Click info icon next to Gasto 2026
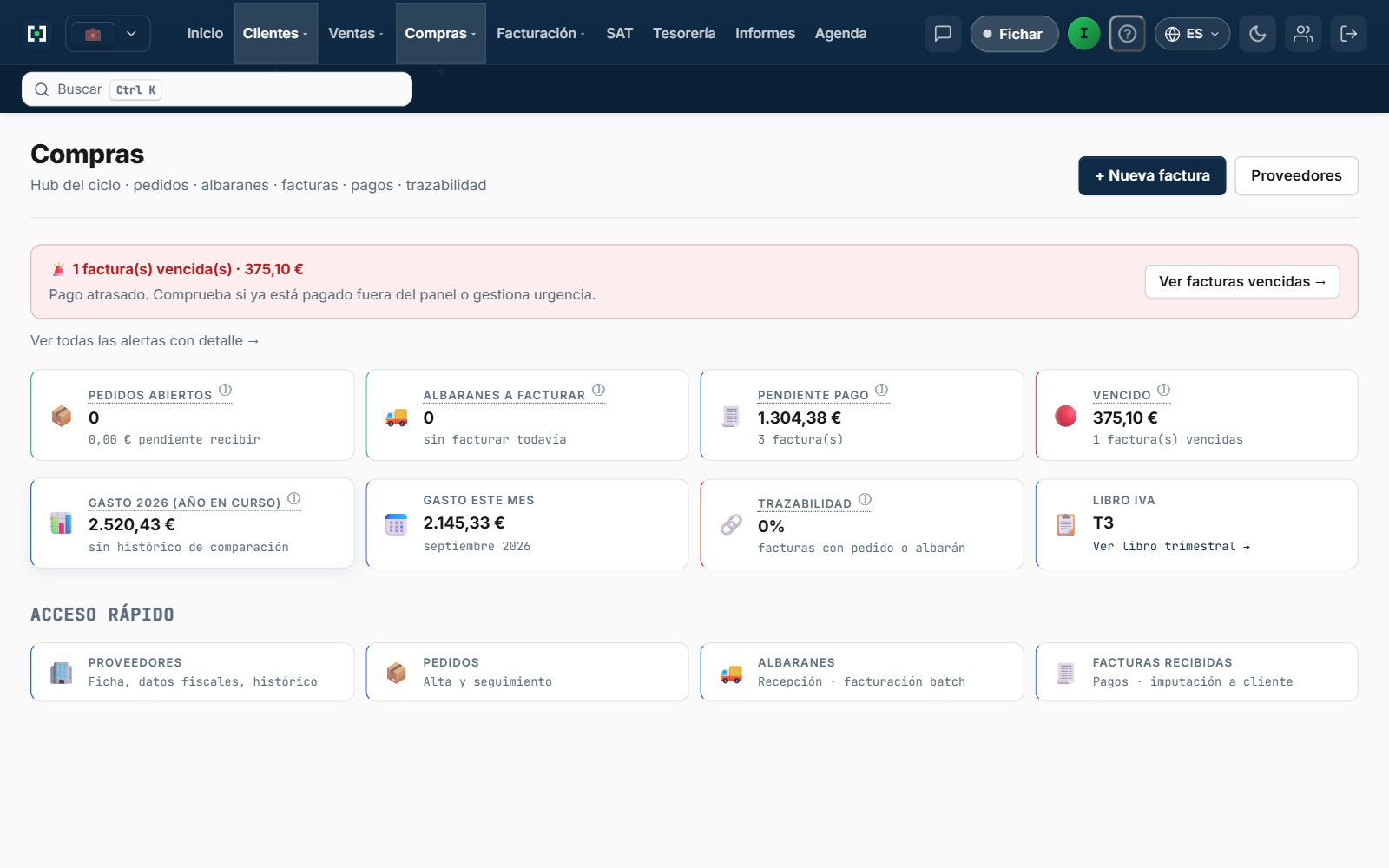The width and height of the screenshot is (1389, 868). coord(293,498)
